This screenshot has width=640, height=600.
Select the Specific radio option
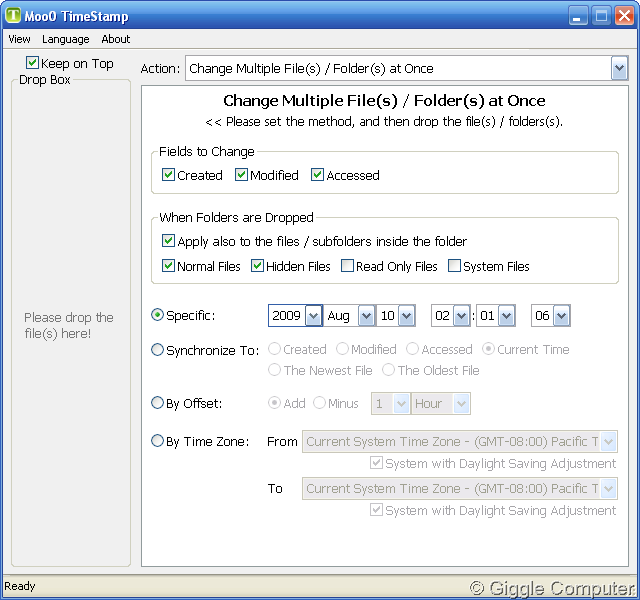click(x=157, y=315)
